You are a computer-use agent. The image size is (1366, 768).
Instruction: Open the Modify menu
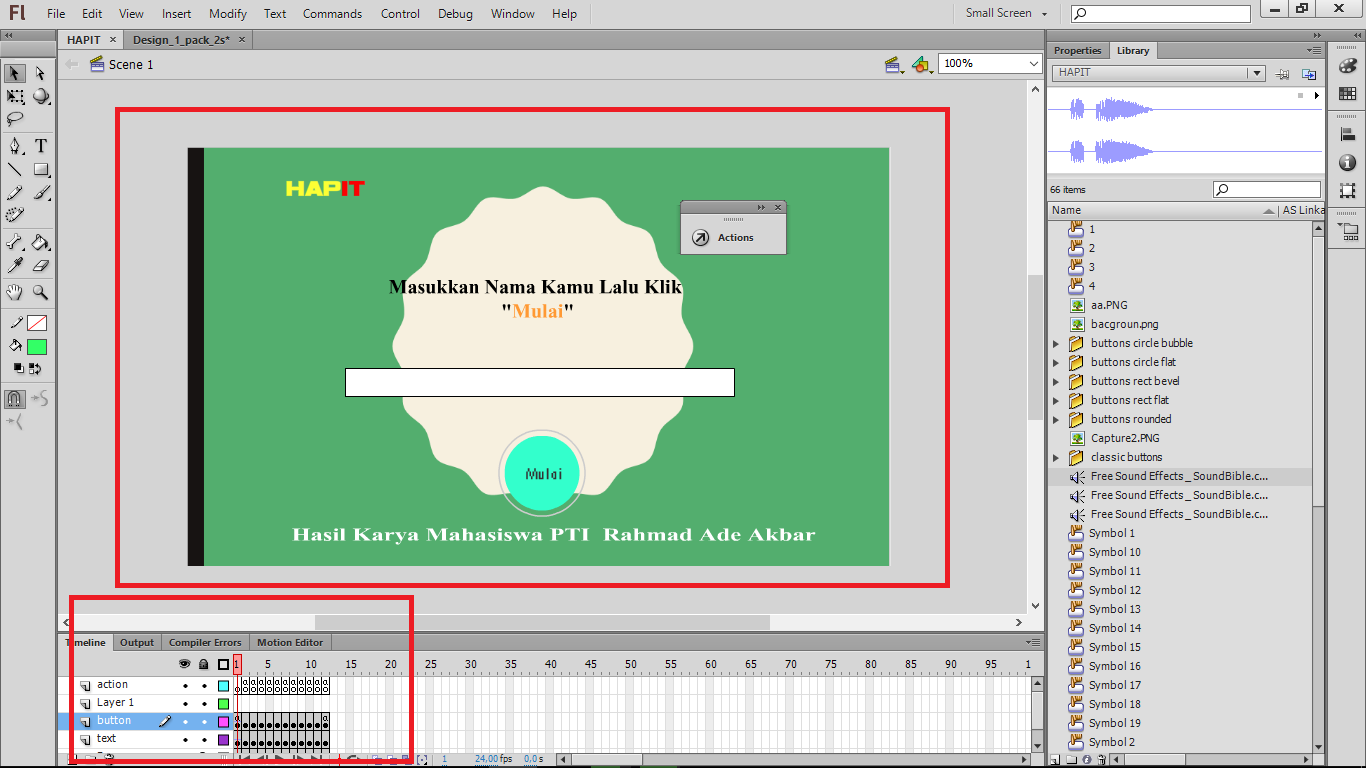coord(228,14)
